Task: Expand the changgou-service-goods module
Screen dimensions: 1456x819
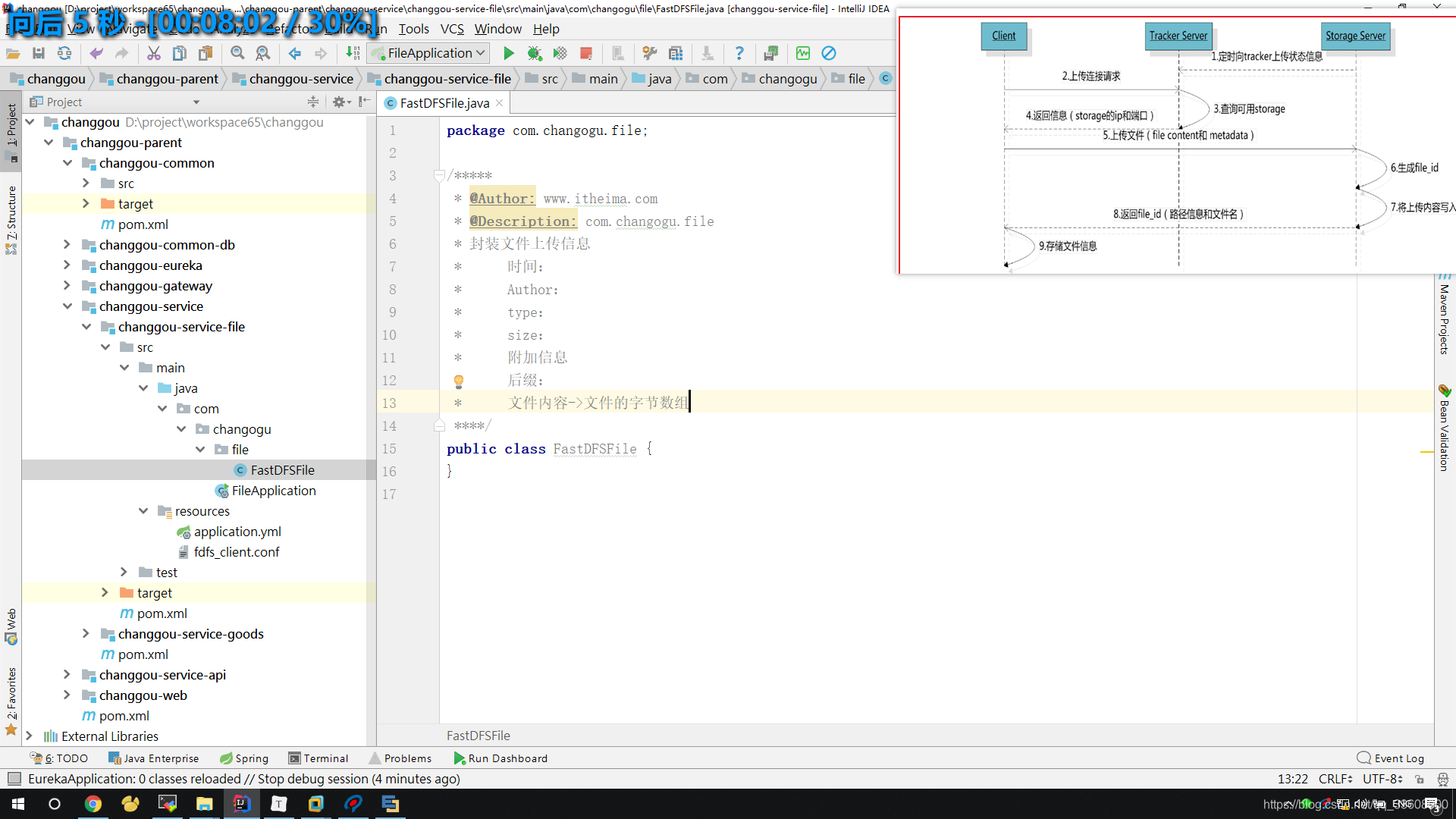Action: 86,634
